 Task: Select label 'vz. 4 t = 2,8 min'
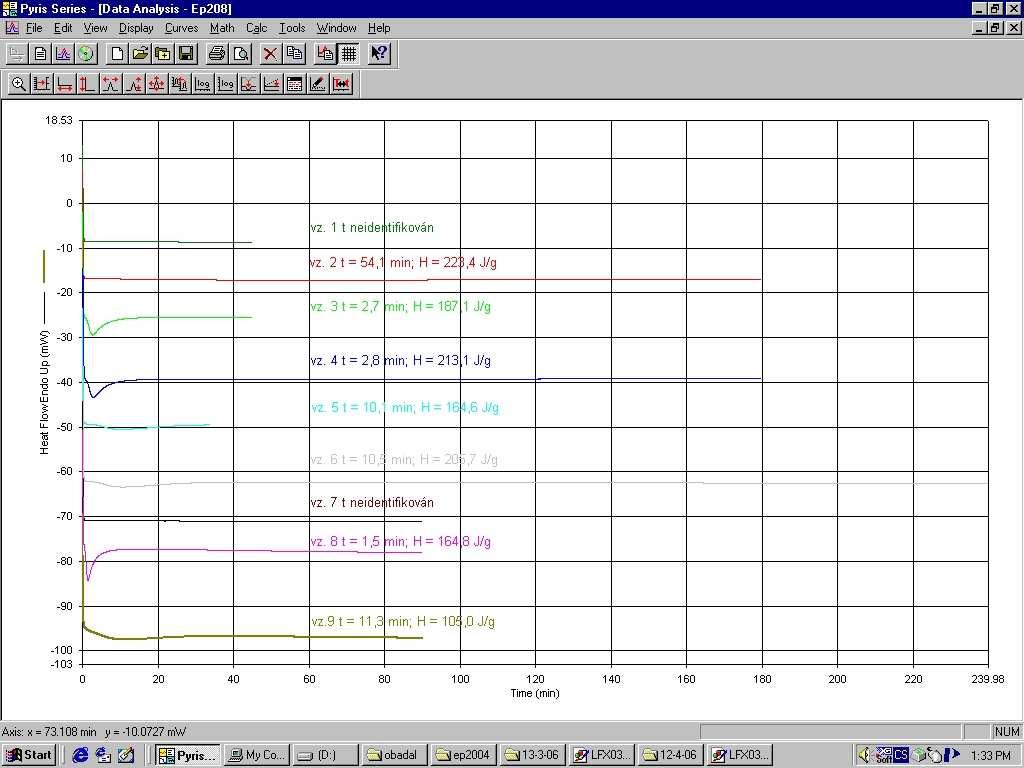point(358,360)
